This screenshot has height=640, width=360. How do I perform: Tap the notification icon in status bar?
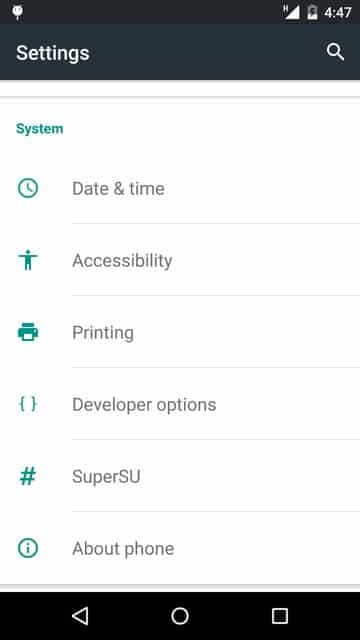point(18,12)
